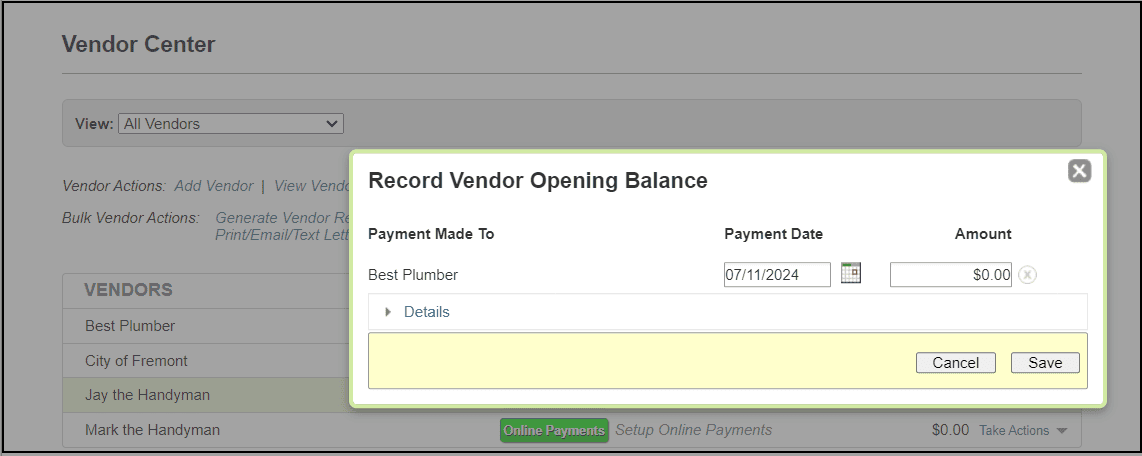Click the green Online Payments button
This screenshot has height=456, width=1142.
pos(554,430)
